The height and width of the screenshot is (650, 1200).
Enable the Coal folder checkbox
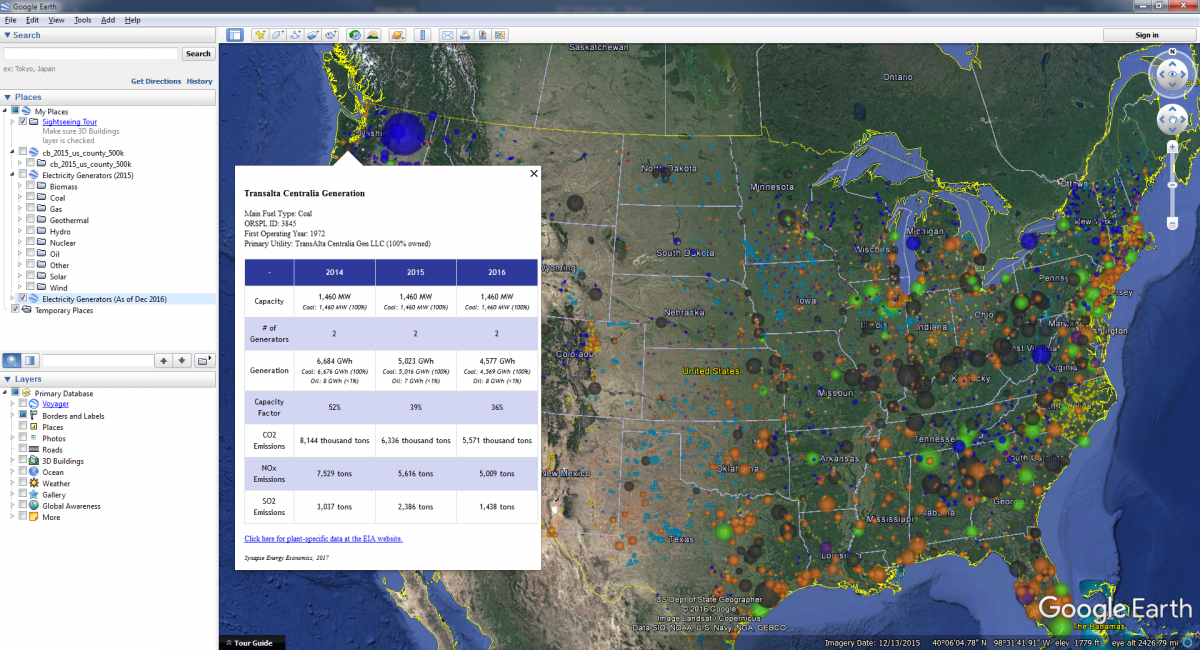point(30,198)
